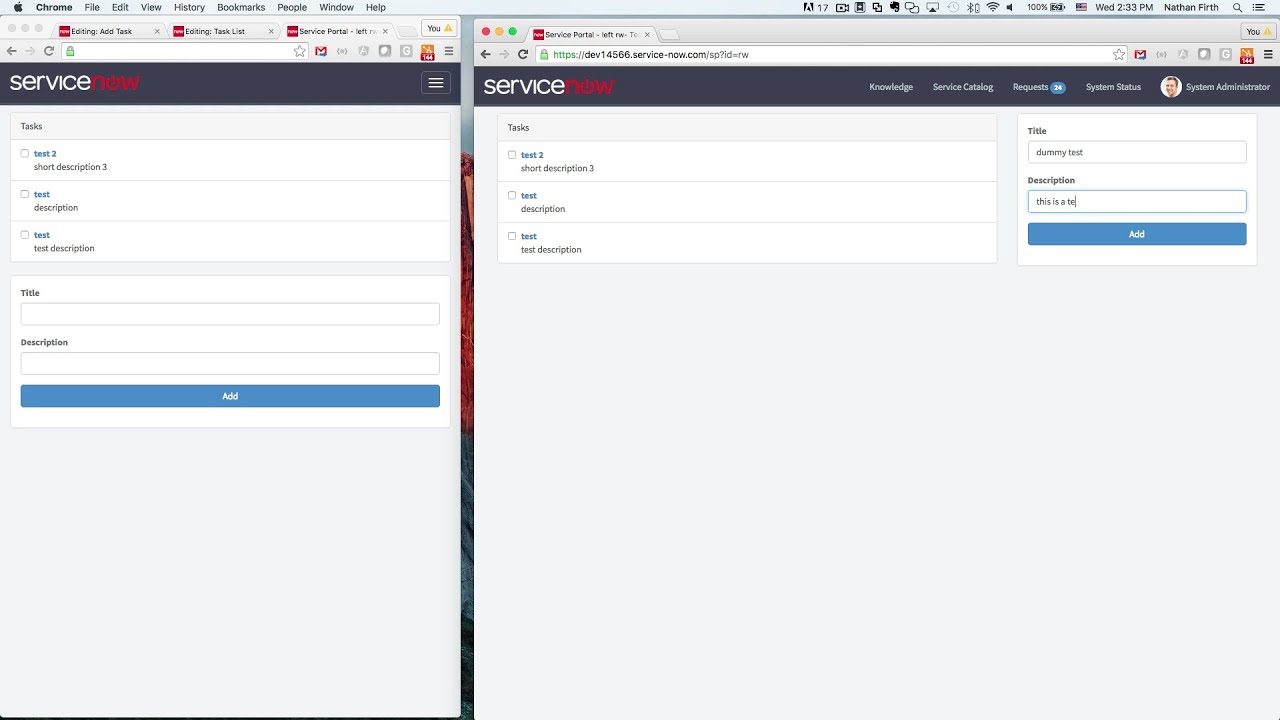Click the HubSpot 144 extension in the left window
This screenshot has height=720, width=1280.
[x=428, y=52]
